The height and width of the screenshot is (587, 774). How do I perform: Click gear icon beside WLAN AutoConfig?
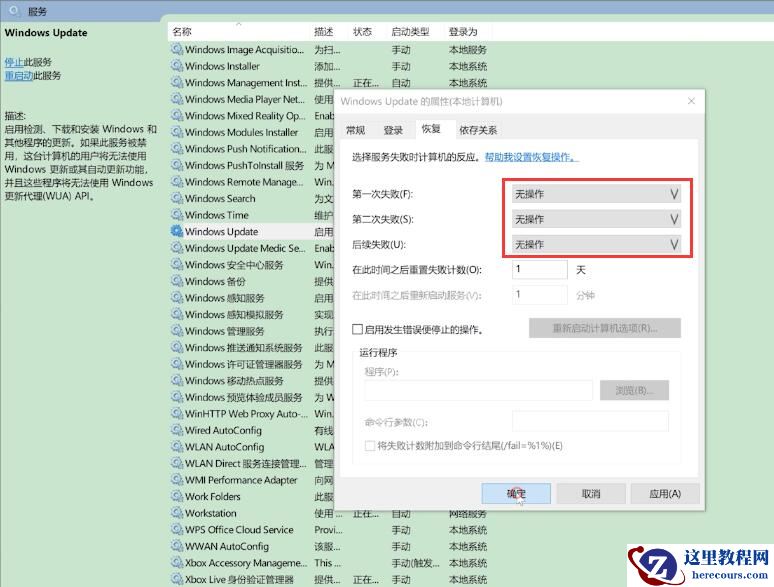pyautogui.click(x=177, y=447)
